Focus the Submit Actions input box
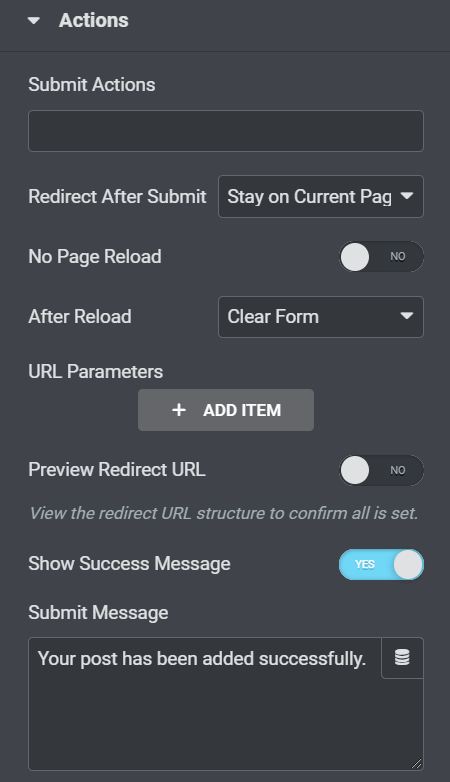Viewport: 450px width, 782px height. coord(226,131)
